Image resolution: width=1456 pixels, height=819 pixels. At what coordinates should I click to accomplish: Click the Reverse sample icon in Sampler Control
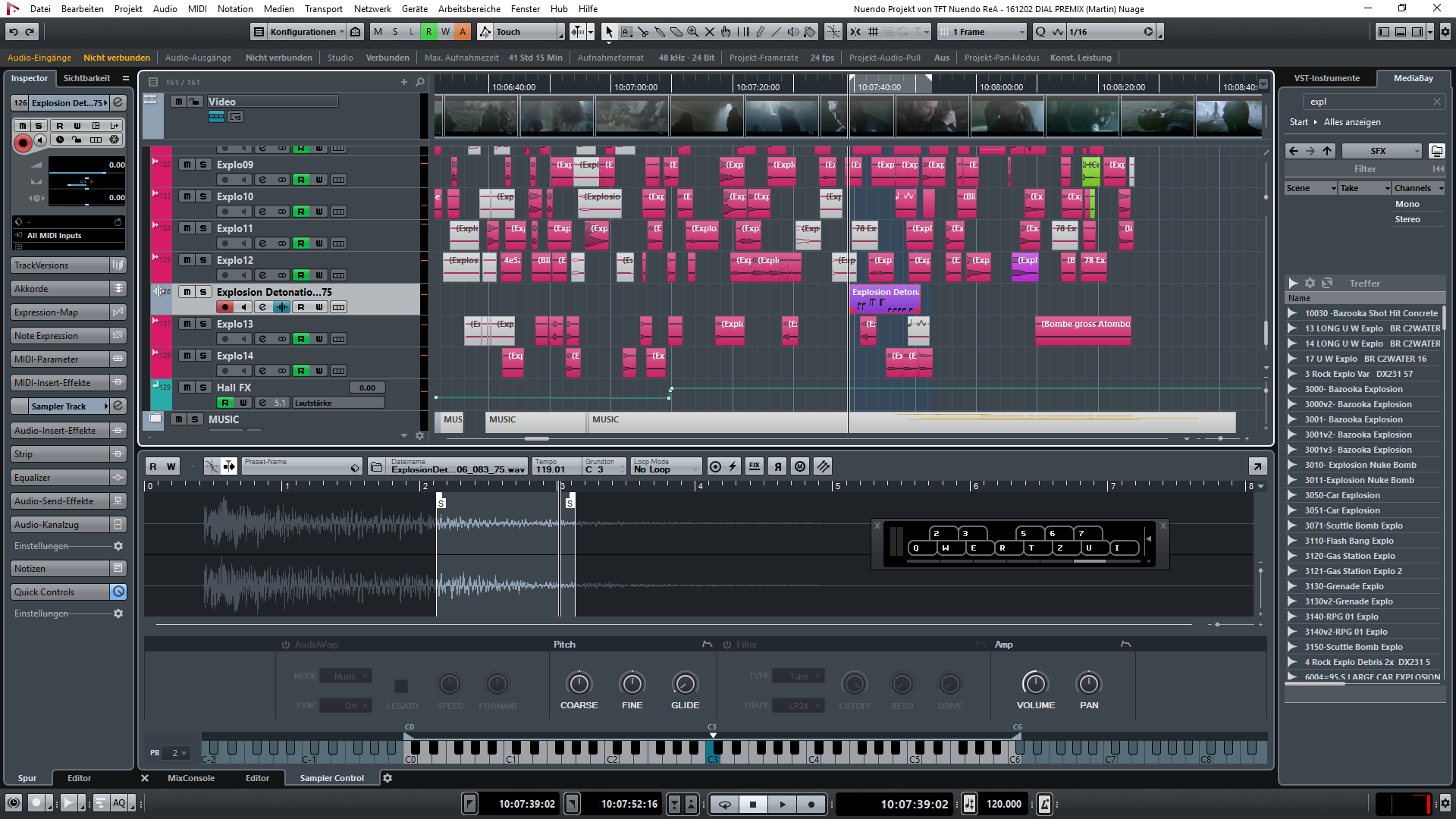tap(777, 466)
